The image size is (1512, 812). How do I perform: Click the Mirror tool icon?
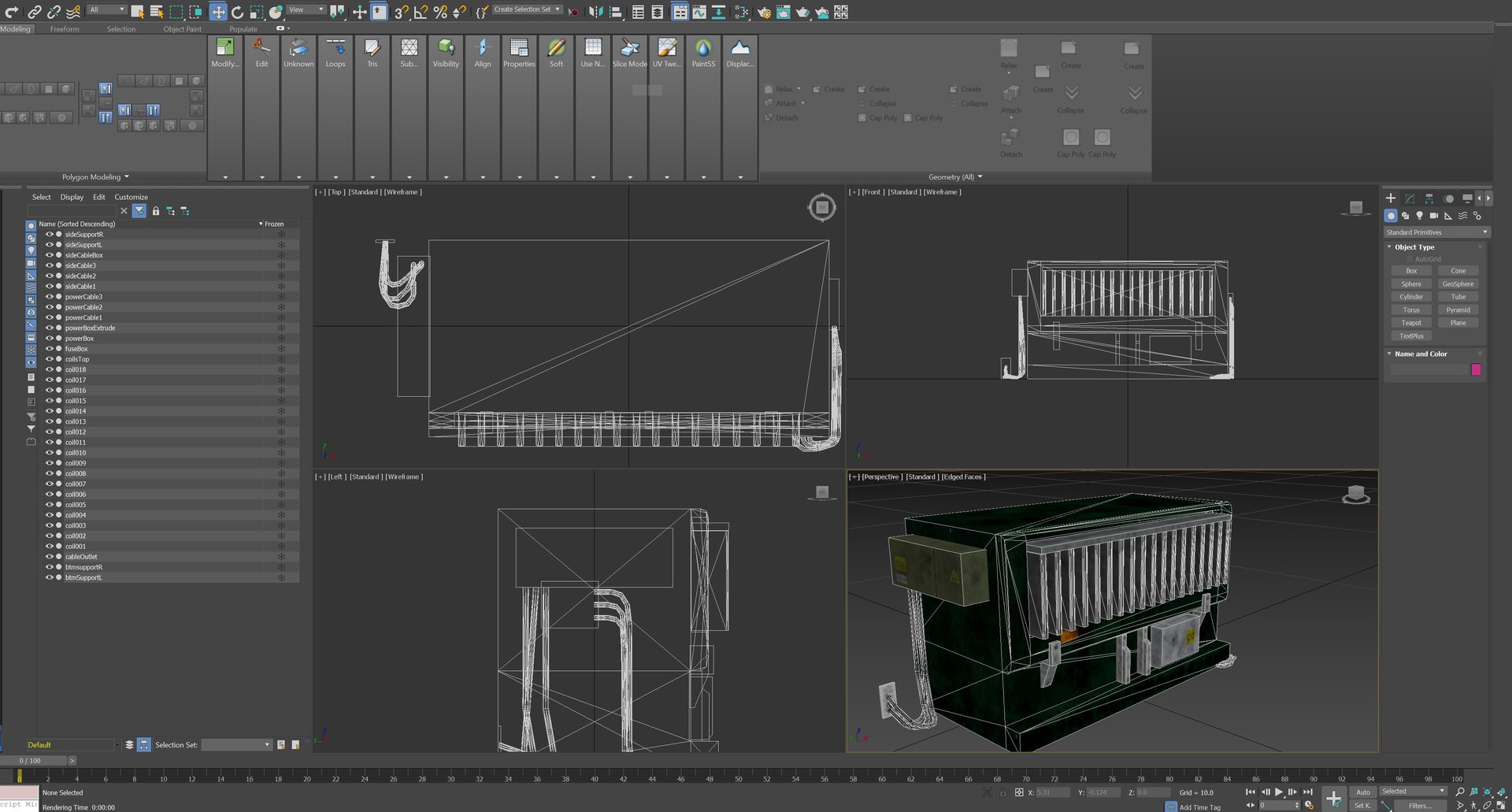click(596, 12)
